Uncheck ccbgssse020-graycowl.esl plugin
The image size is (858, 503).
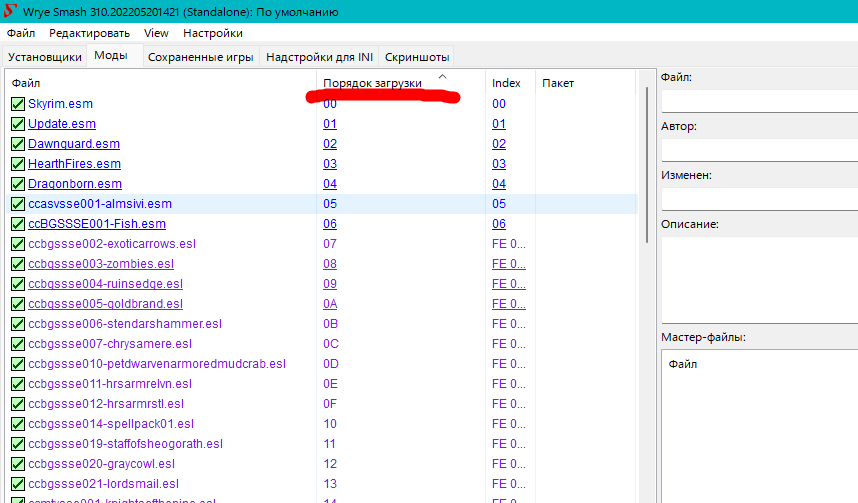(x=18, y=464)
